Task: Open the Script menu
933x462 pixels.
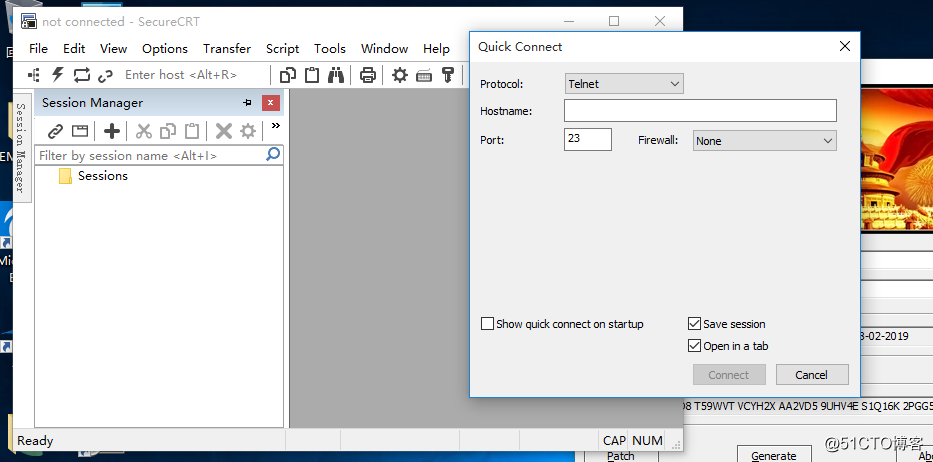Action: point(282,49)
